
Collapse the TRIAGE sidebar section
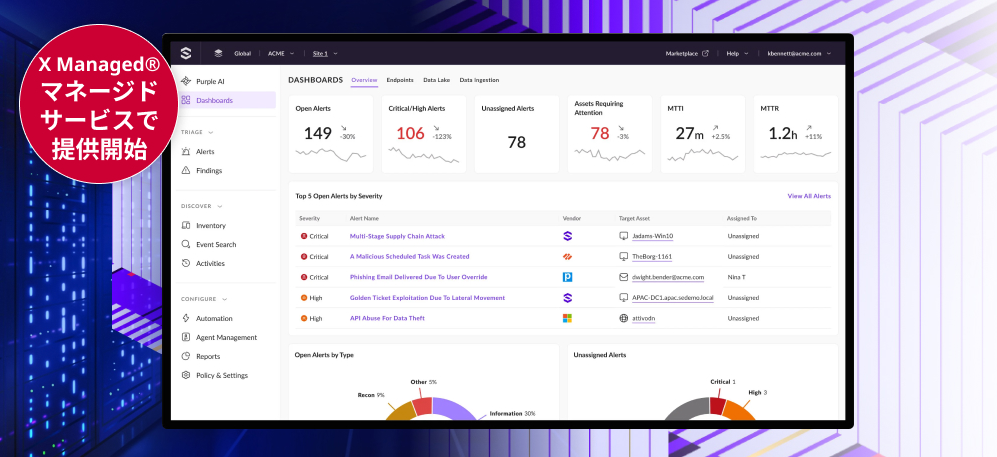pos(197,132)
